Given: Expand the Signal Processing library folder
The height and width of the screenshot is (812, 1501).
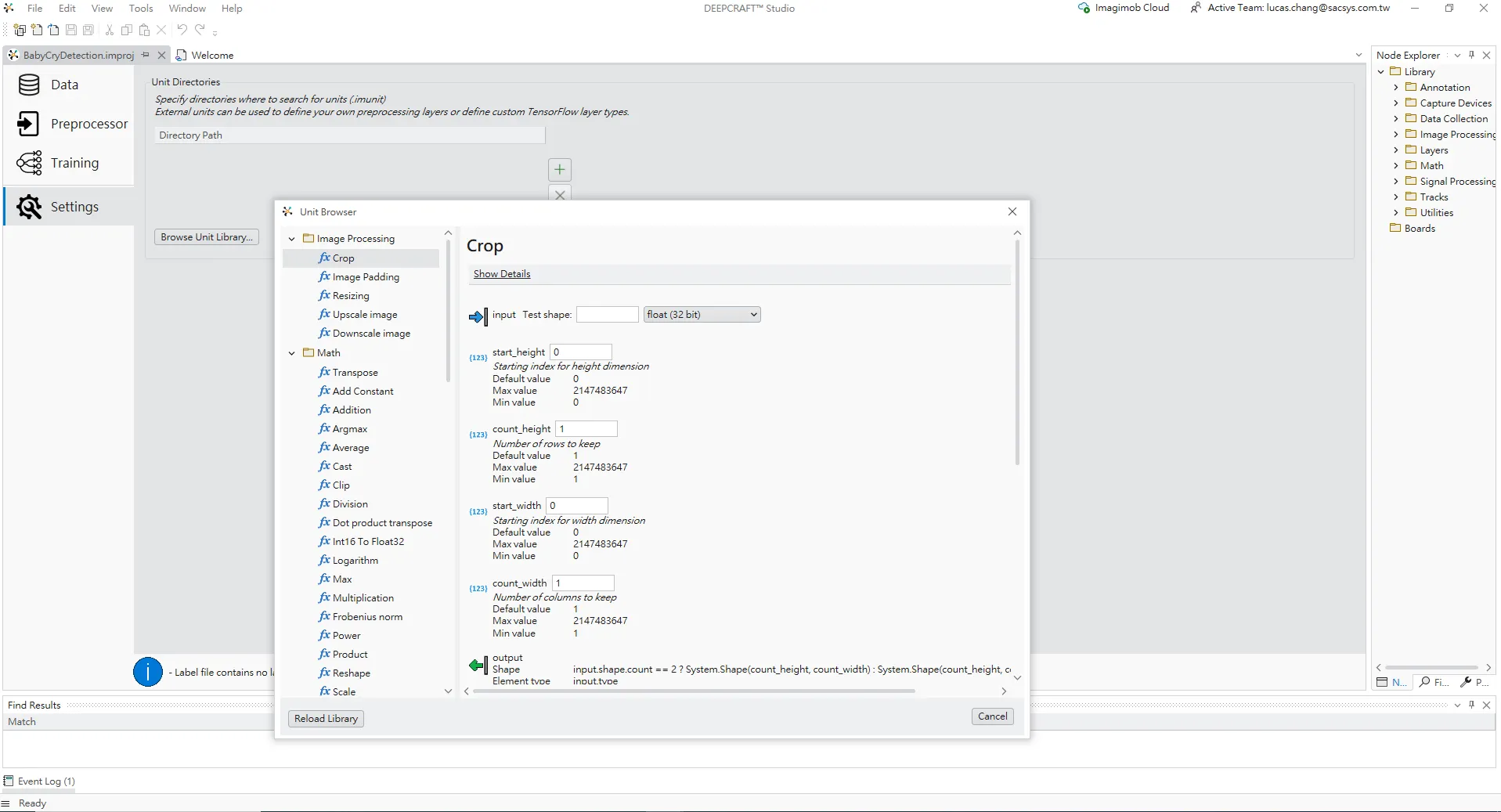Looking at the screenshot, I should [x=1395, y=182].
